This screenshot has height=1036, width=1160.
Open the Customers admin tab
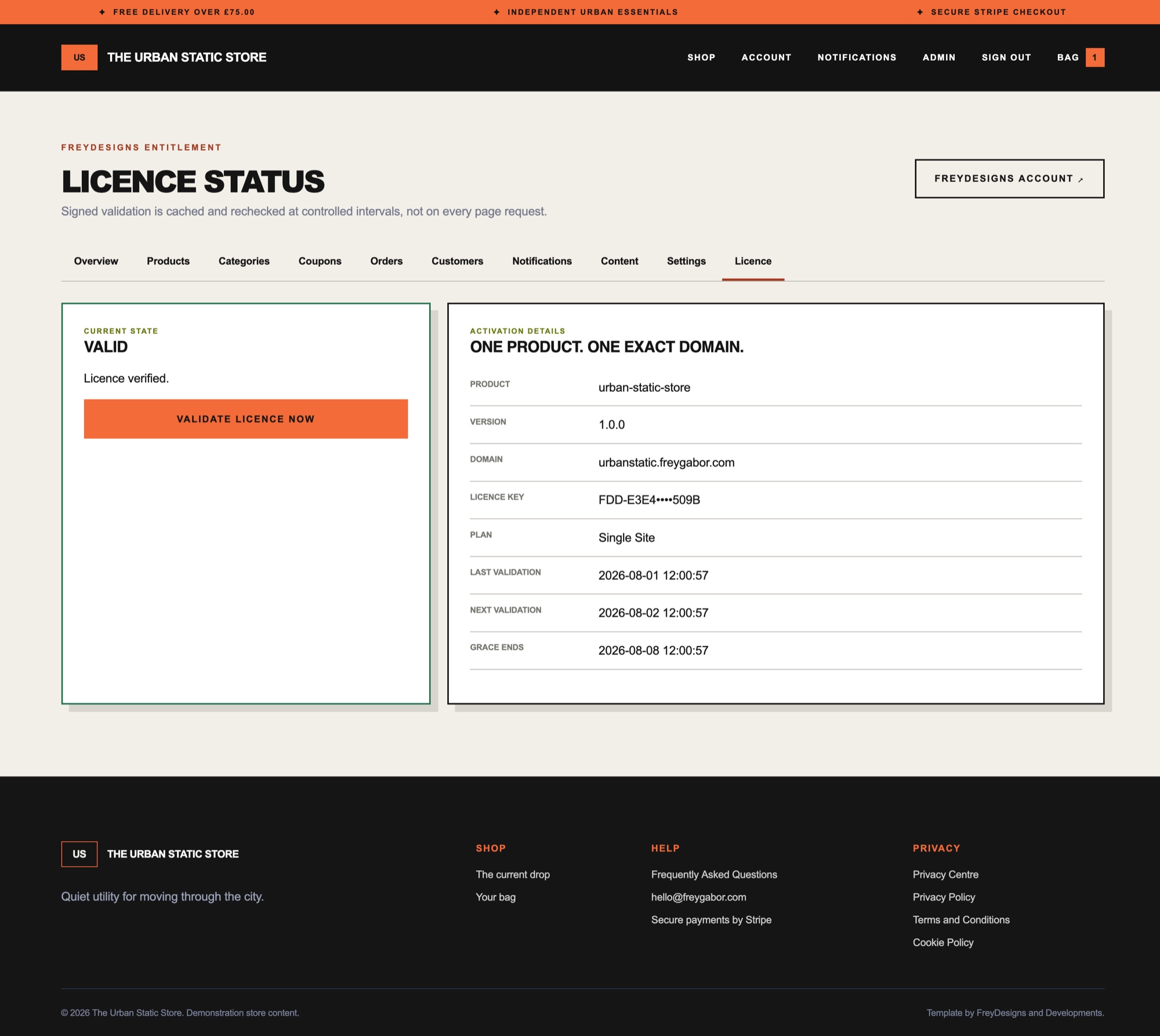[457, 261]
